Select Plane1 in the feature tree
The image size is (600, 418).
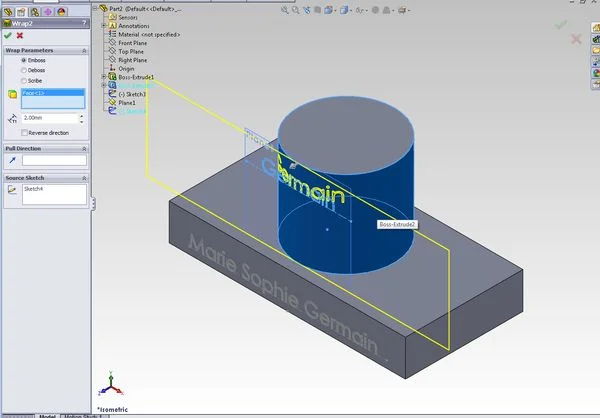(127, 103)
